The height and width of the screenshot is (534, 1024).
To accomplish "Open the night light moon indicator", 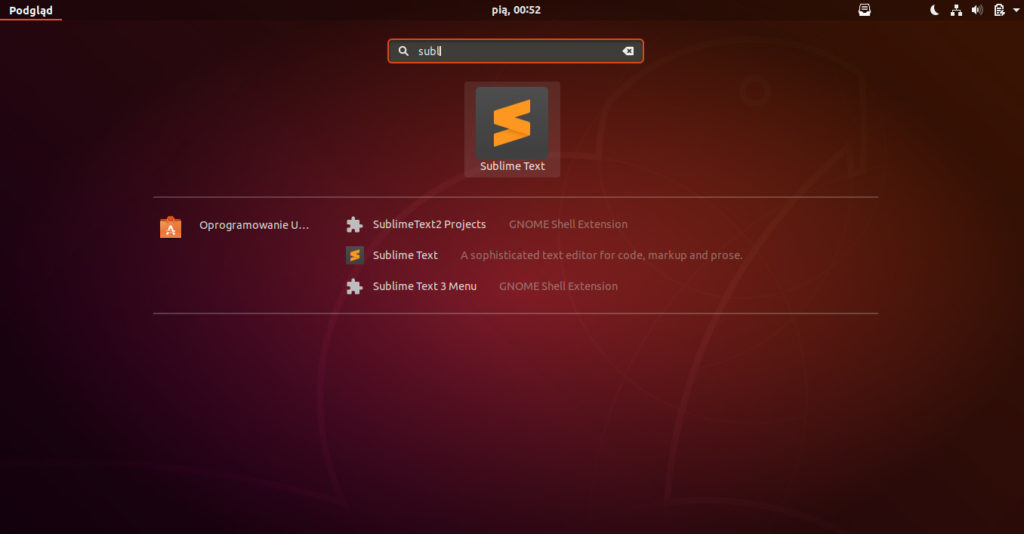I will (x=935, y=10).
